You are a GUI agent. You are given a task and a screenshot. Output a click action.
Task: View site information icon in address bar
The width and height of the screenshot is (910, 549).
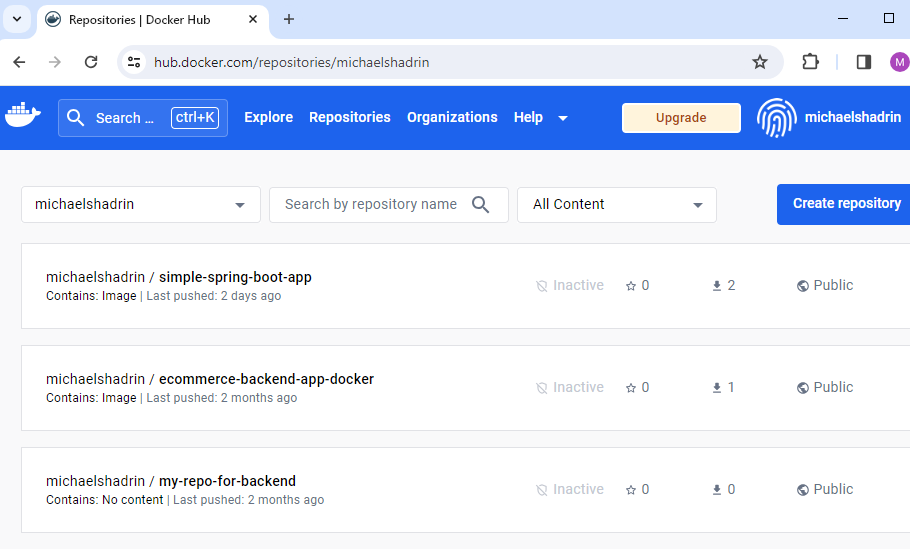(x=134, y=62)
